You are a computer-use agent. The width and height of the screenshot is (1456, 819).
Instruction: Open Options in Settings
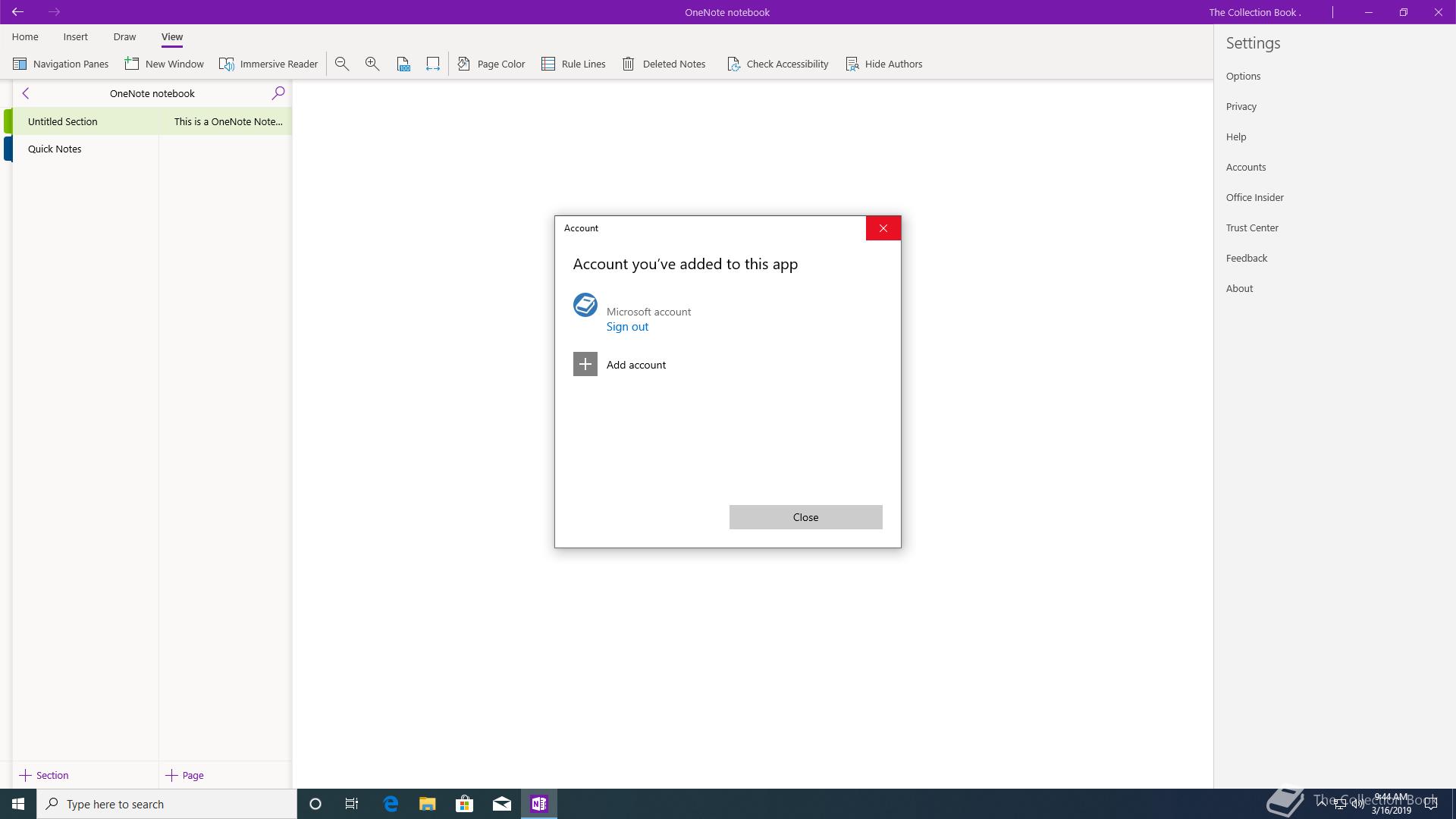coord(1244,76)
